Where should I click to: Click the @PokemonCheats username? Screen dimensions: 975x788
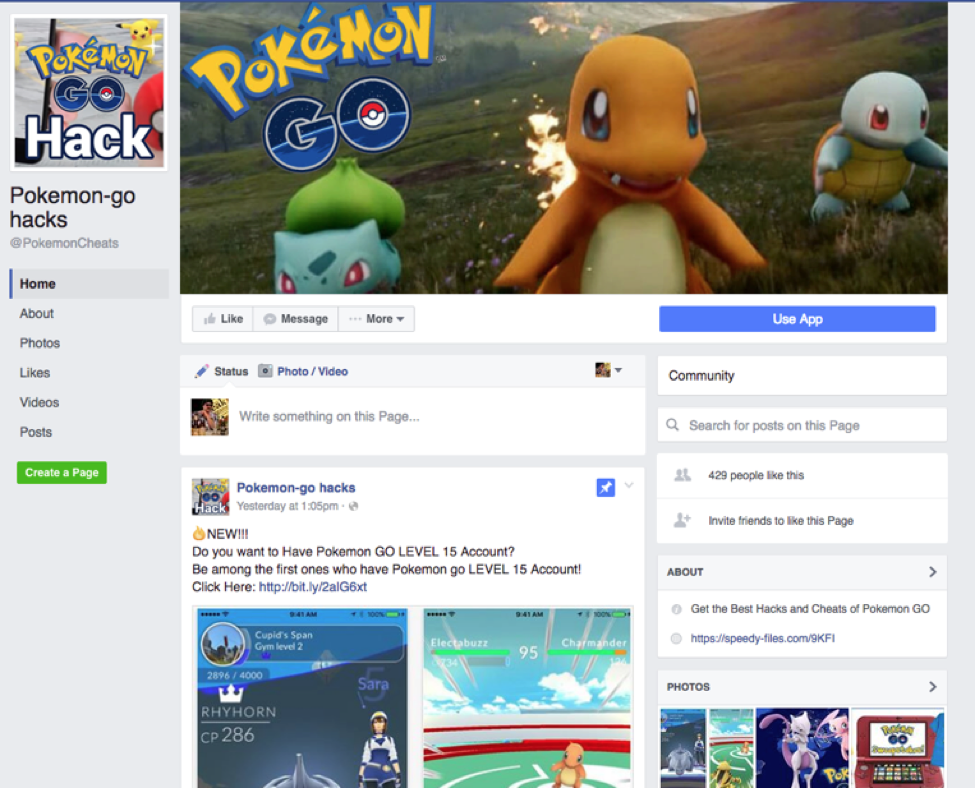point(64,243)
